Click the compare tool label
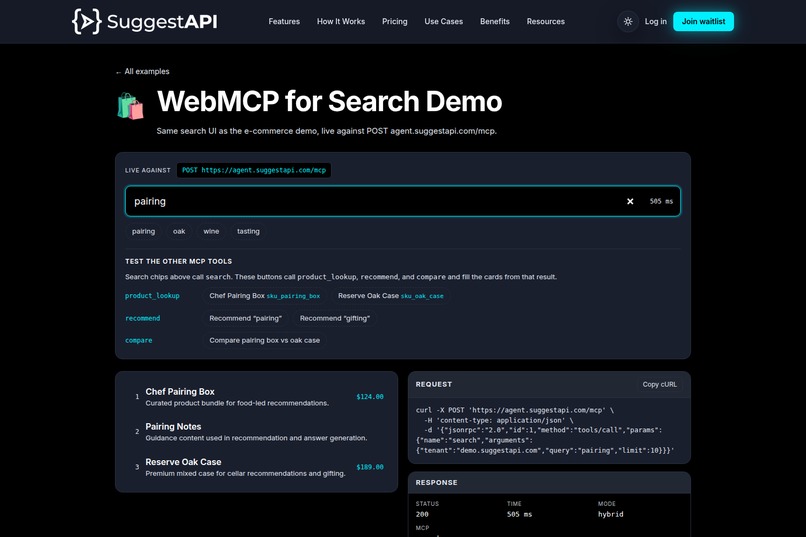 pos(138,341)
